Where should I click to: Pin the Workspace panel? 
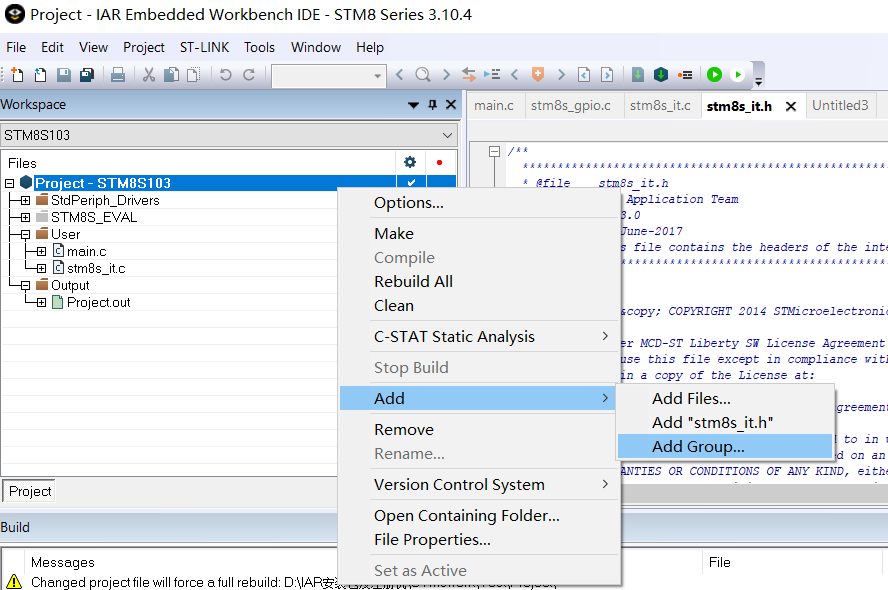pos(433,105)
